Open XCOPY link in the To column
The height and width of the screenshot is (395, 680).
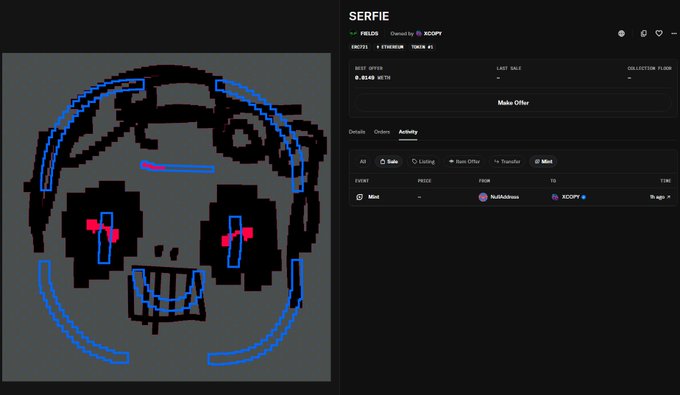coord(571,197)
